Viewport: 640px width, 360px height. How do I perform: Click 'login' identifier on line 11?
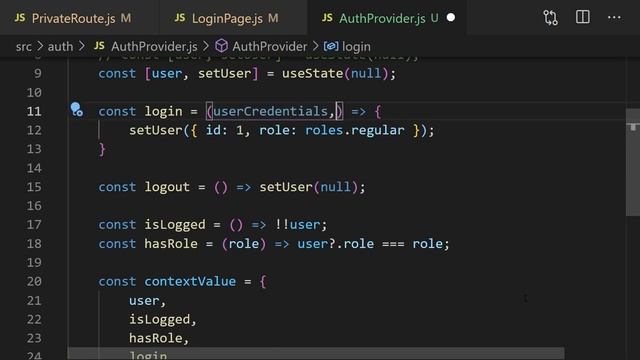163,111
